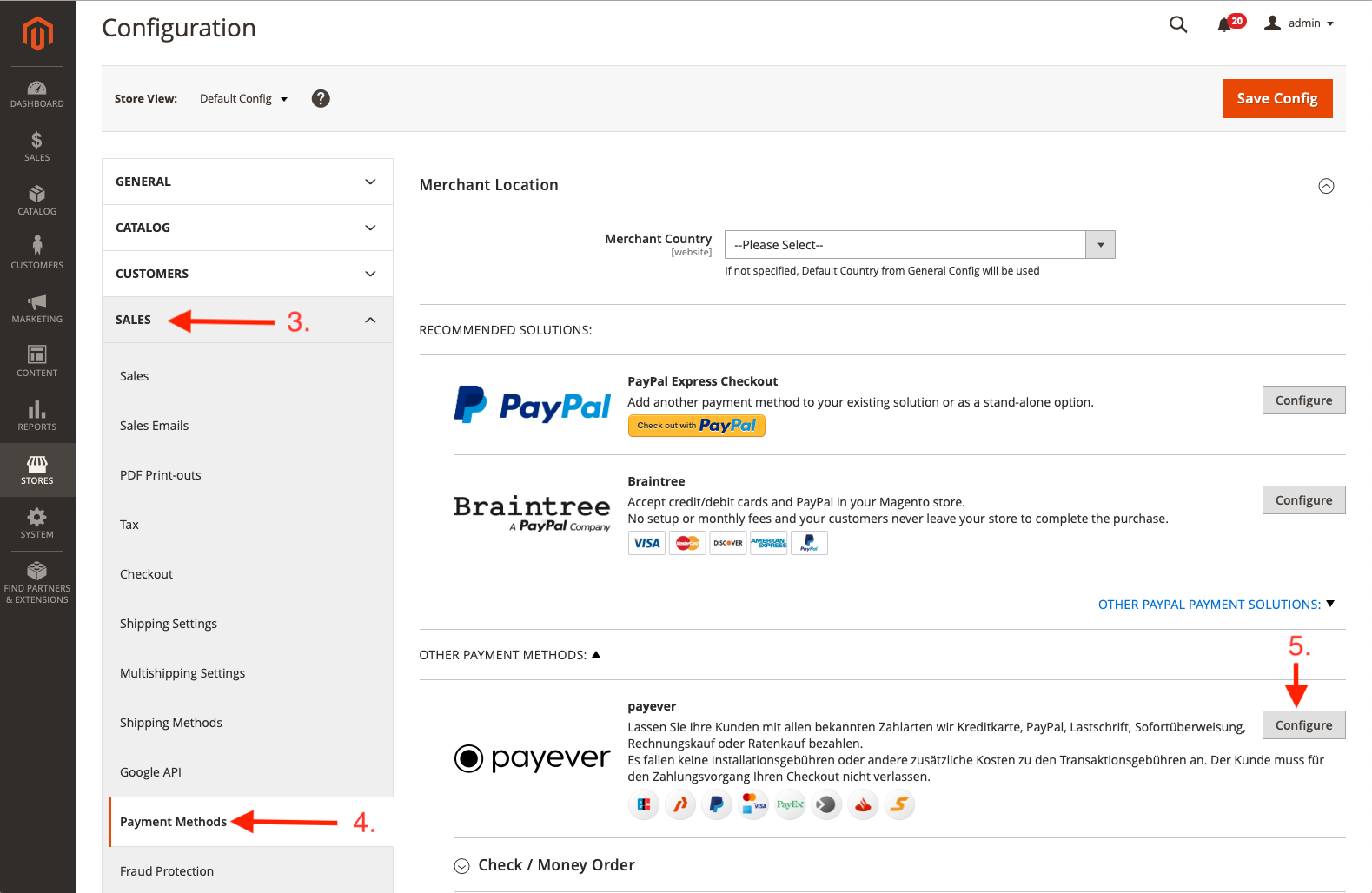Viewport: 1372px width, 893px height.
Task: Configure PayPal Express Checkout
Action: point(1303,400)
